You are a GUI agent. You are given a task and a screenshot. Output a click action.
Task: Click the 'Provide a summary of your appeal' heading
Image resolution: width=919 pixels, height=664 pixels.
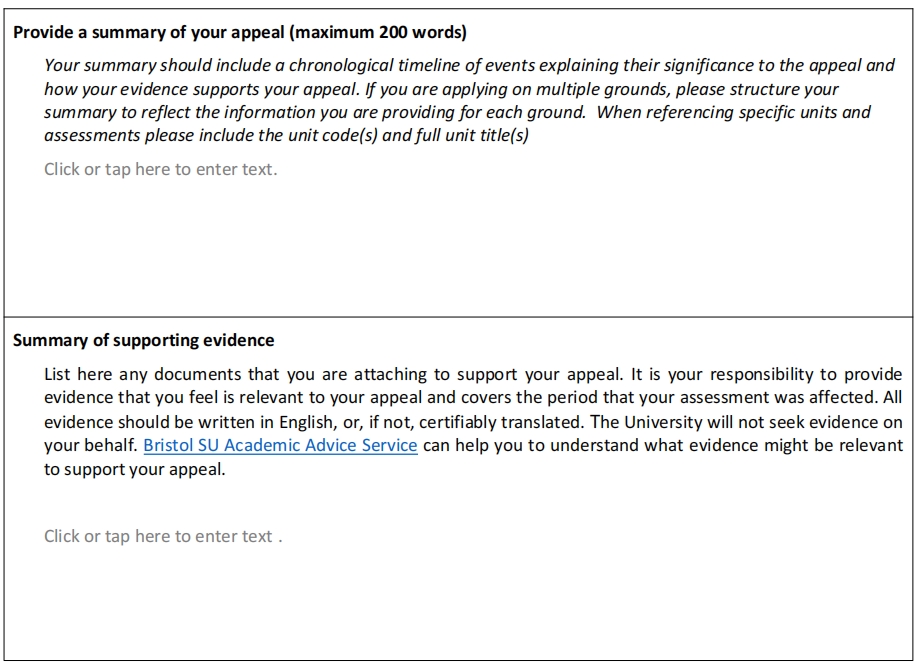150,32
